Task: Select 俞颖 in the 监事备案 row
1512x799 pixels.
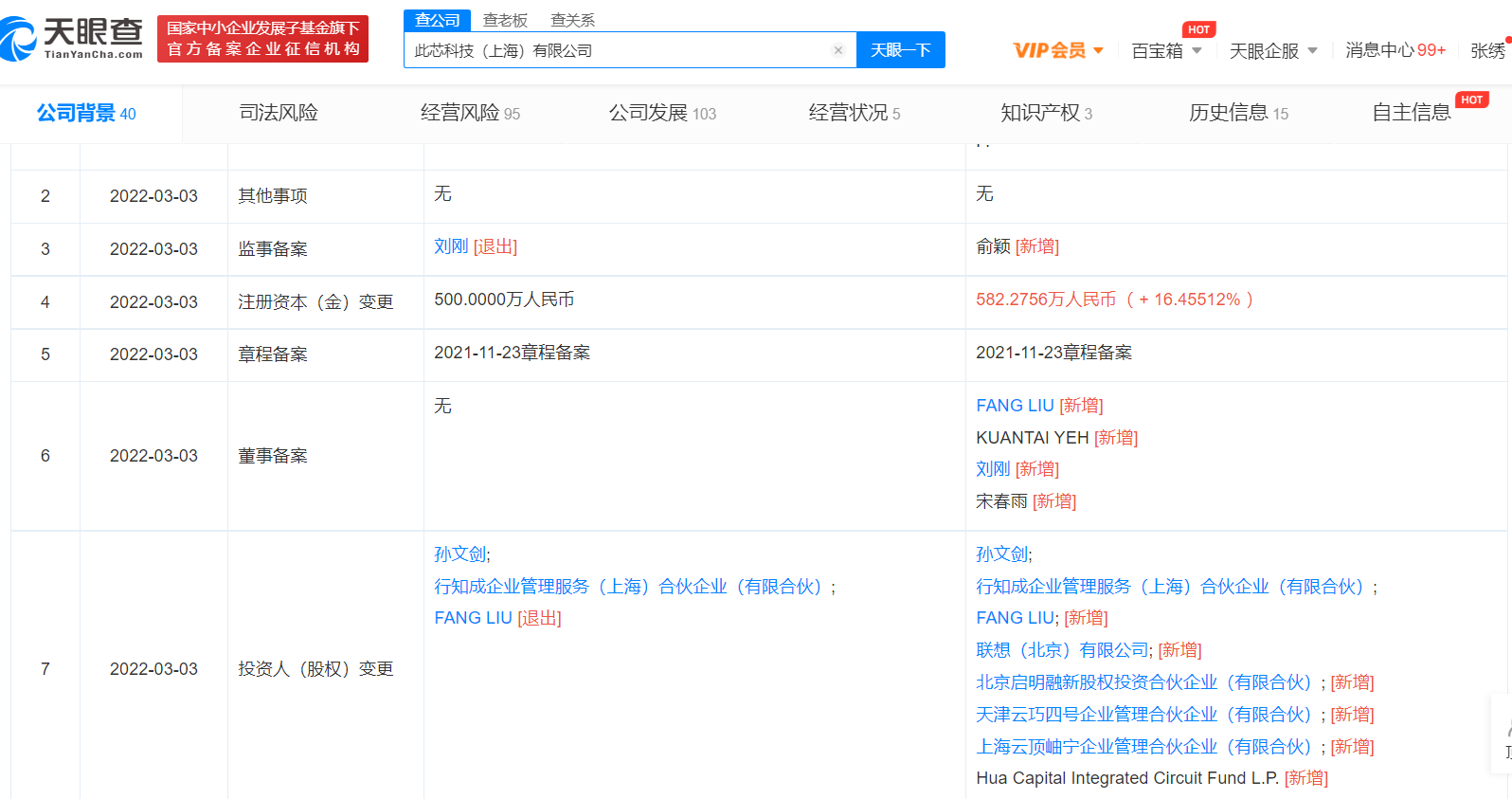Action: pos(993,246)
